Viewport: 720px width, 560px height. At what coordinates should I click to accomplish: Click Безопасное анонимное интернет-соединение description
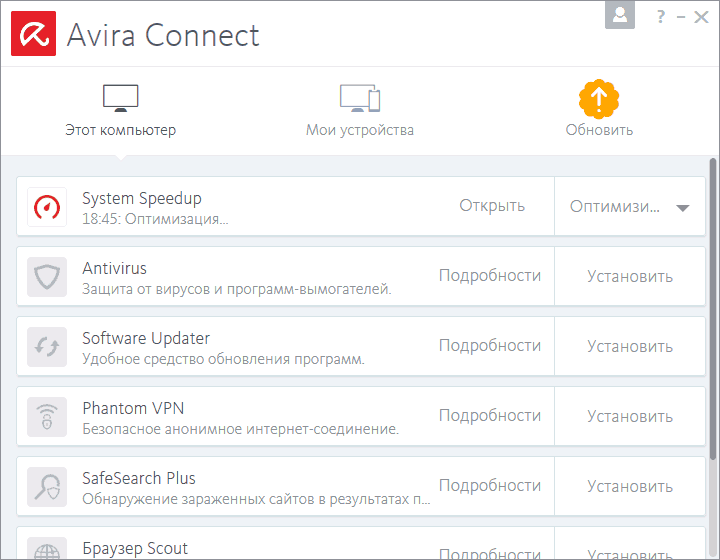click(241, 429)
